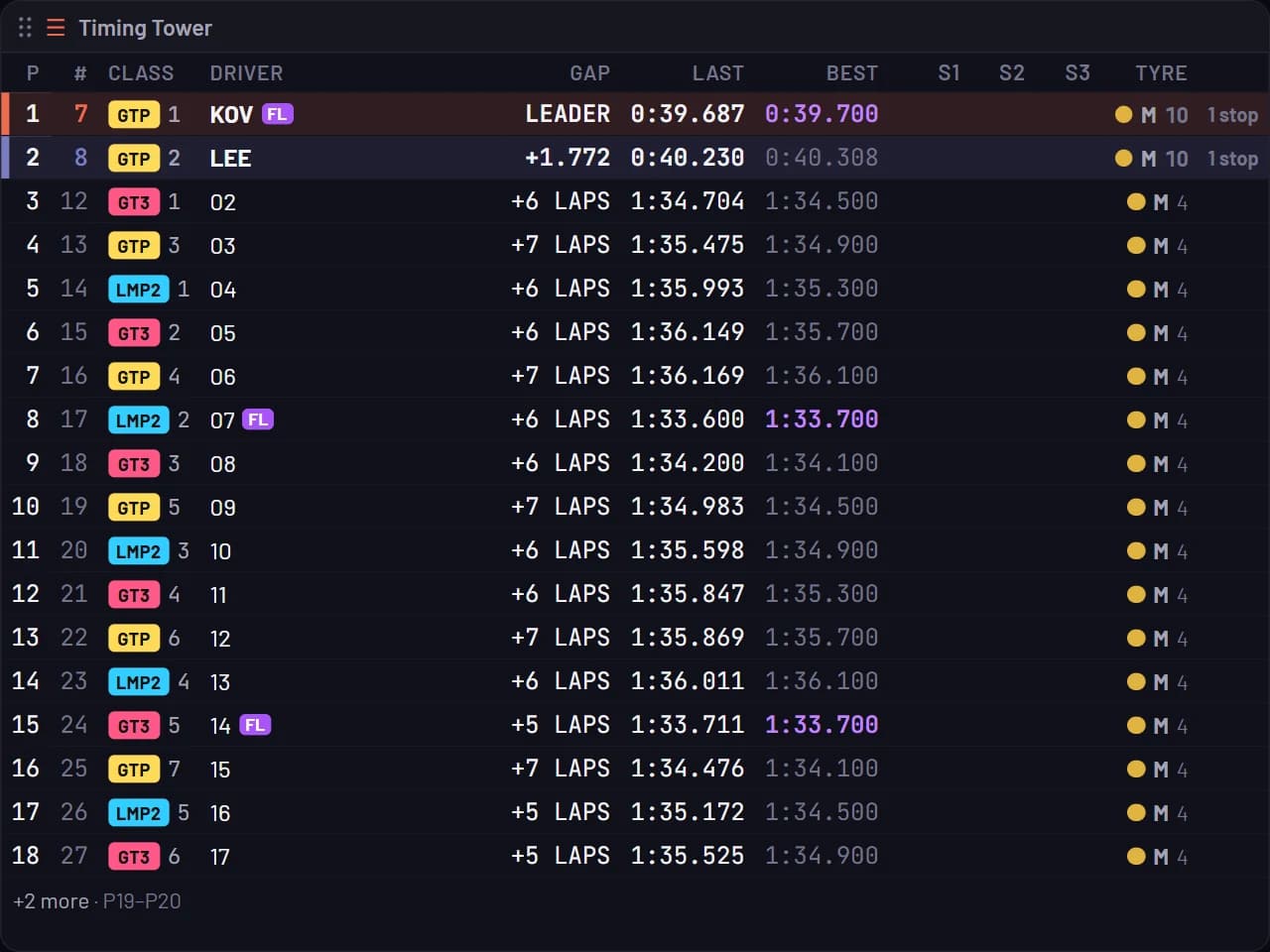Click the P position column header
The image size is (1270, 952).
(x=33, y=73)
